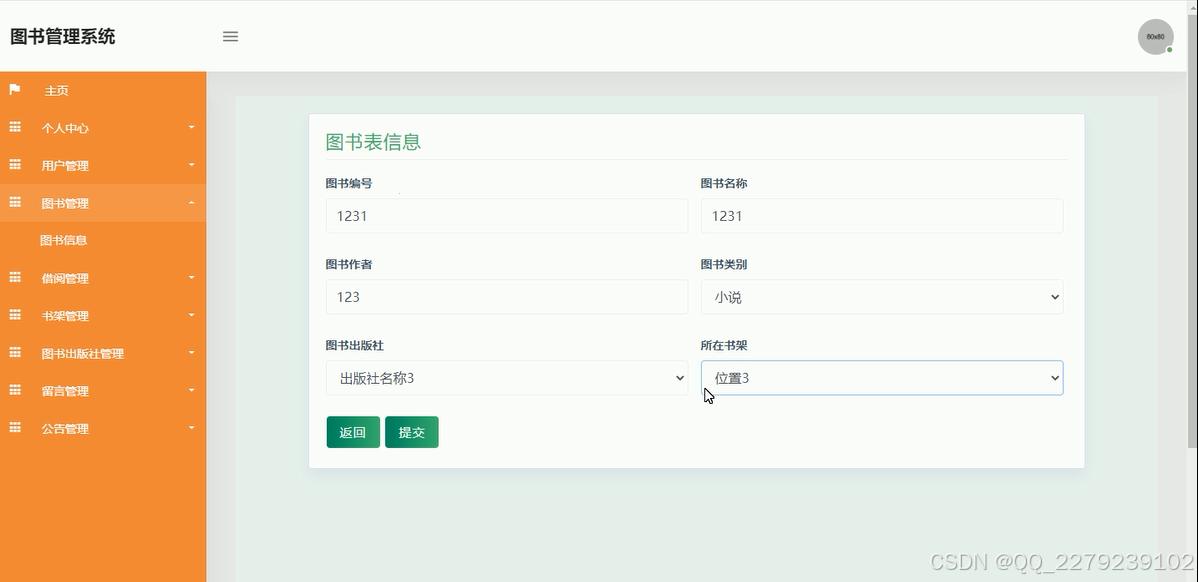1198x582 pixels.
Task: Open 用户管理 sidebar menu
Action: [103, 165]
